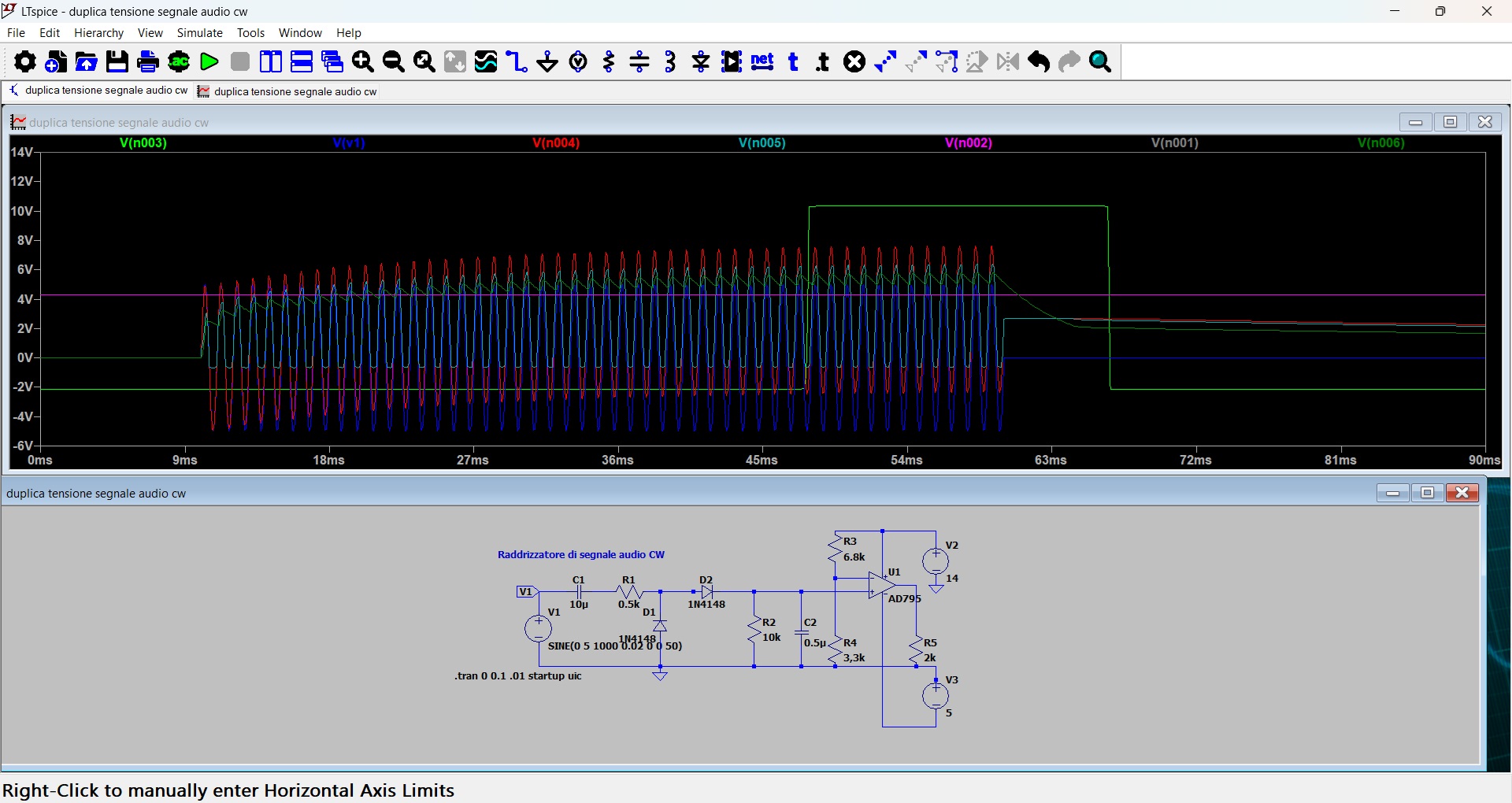Select the Resistor component tool
Viewport: 1512px width, 803px height.
tap(609, 61)
